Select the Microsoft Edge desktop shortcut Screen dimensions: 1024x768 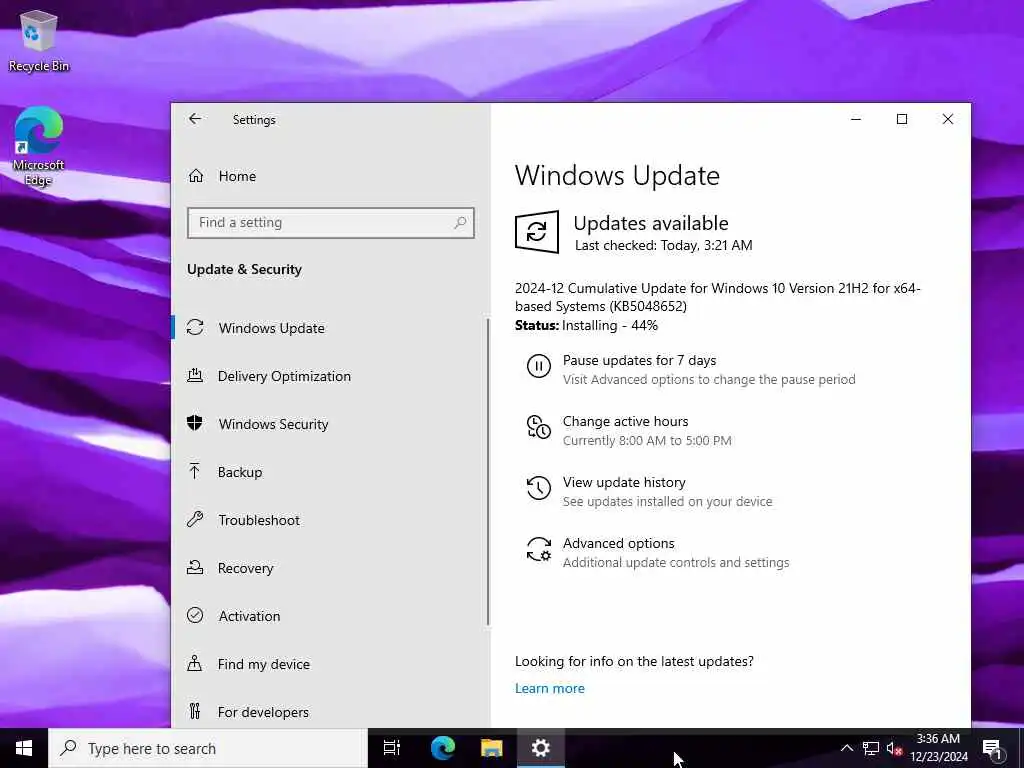[39, 145]
